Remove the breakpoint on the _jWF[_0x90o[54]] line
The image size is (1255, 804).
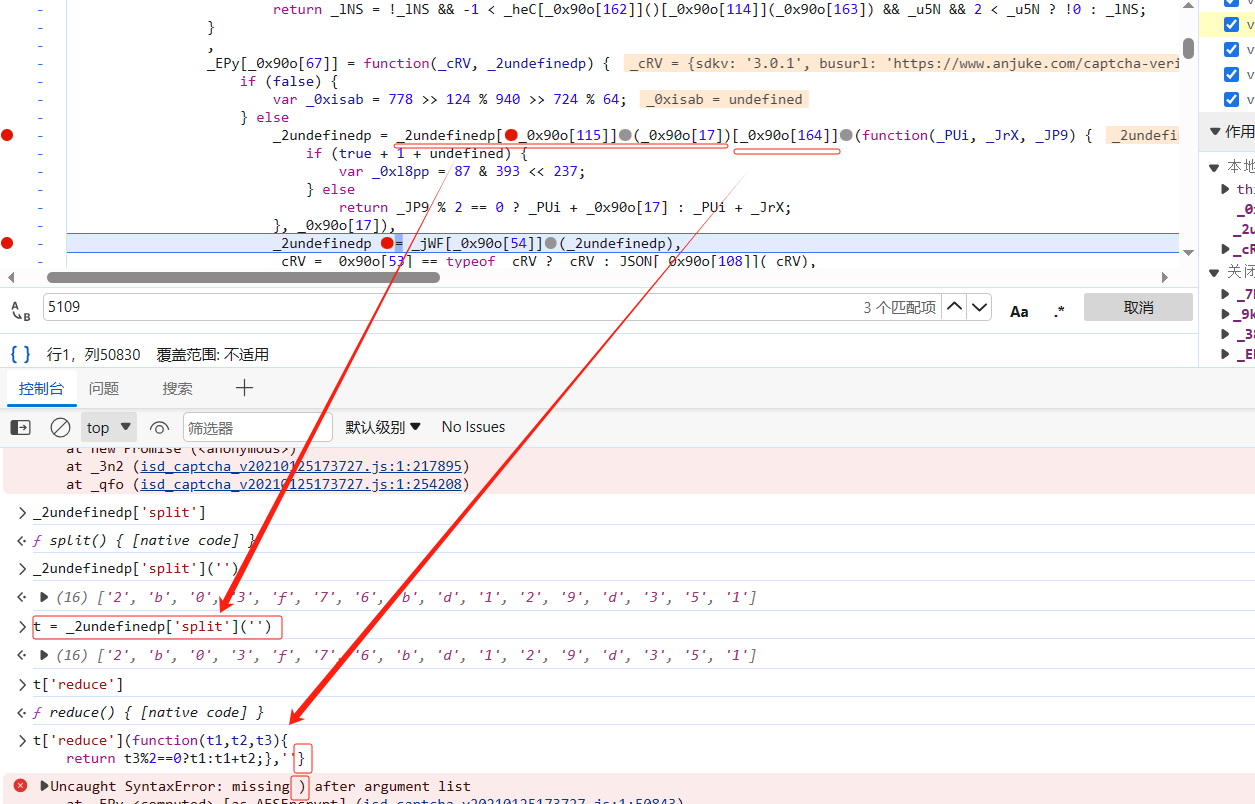tap(8, 243)
